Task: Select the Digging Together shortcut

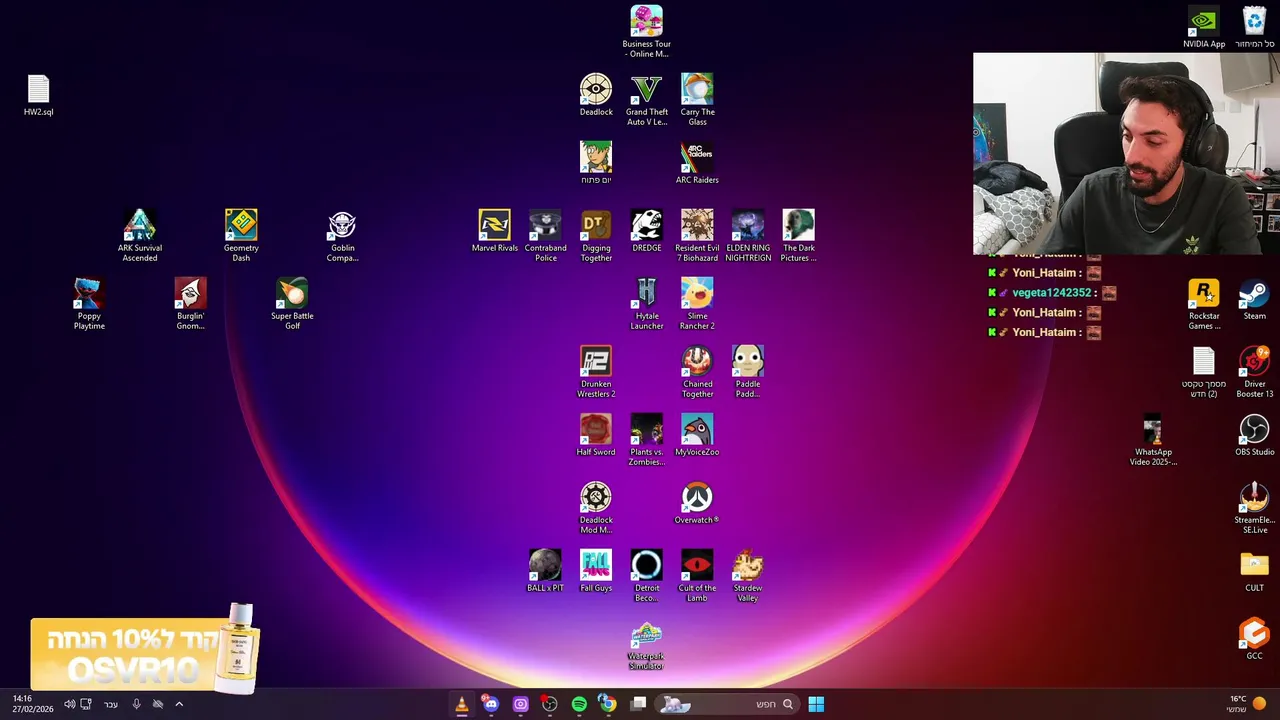Action: click(x=596, y=236)
